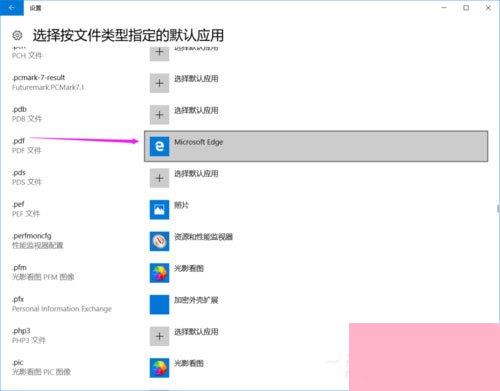Click the vertical scrollbar thumb at right edge
This screenshot has width=500, height=391.
(498, 209)
